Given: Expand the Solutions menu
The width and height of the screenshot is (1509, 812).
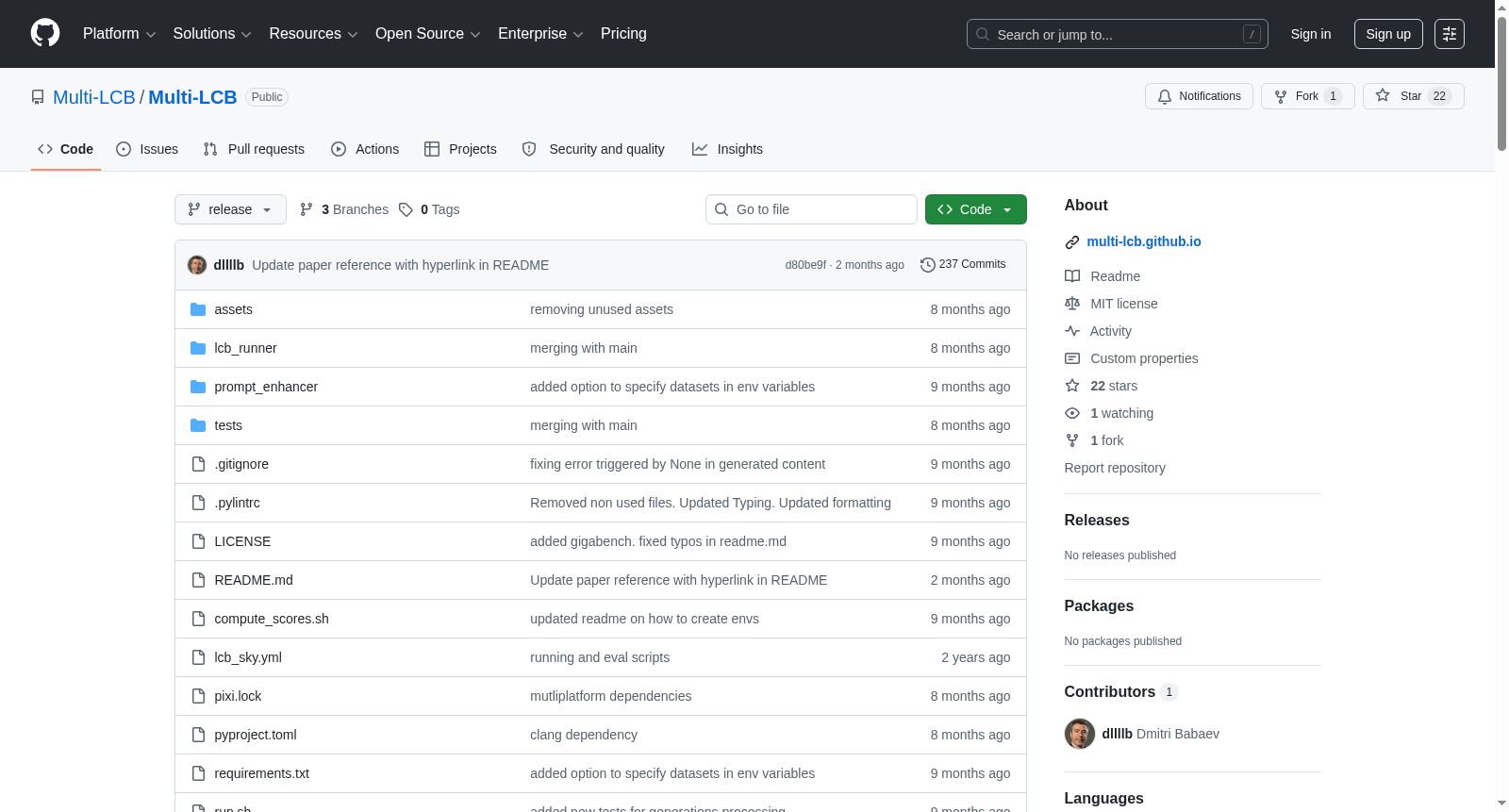Looking at the screenshot, I should point(212,34).
